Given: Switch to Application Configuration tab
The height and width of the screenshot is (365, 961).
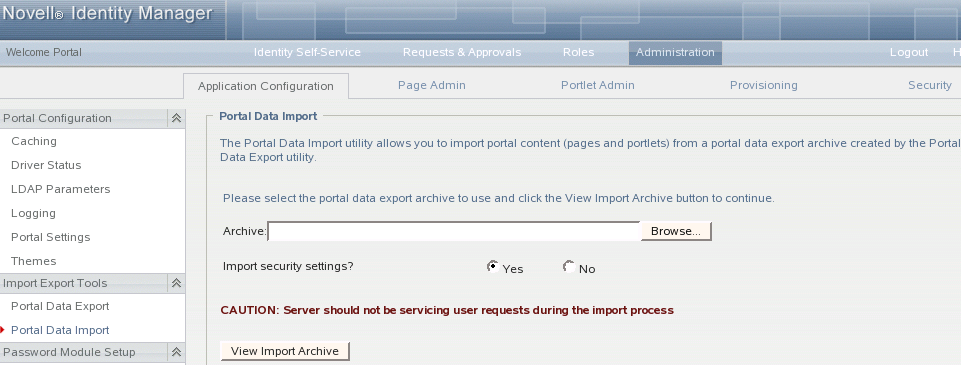Looking at the screenshot, I should (265, 86).
